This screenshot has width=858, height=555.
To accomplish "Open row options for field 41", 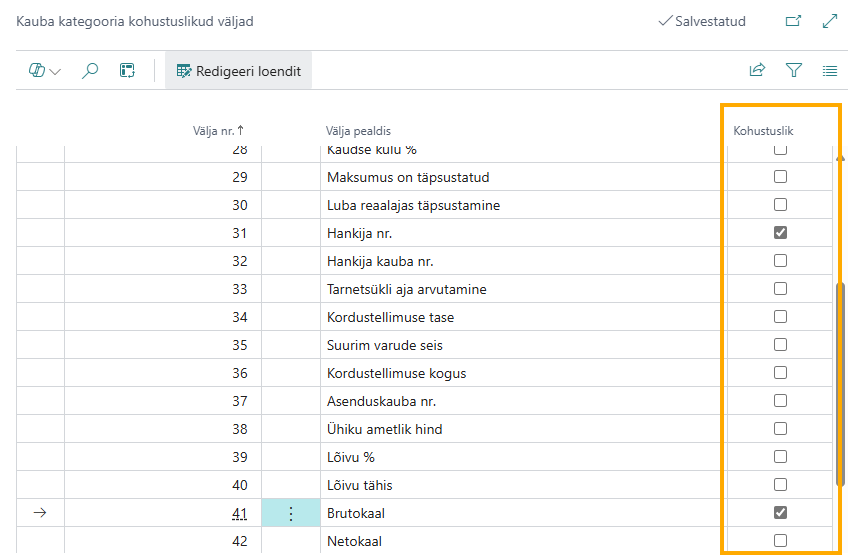I will coord(291,513).
